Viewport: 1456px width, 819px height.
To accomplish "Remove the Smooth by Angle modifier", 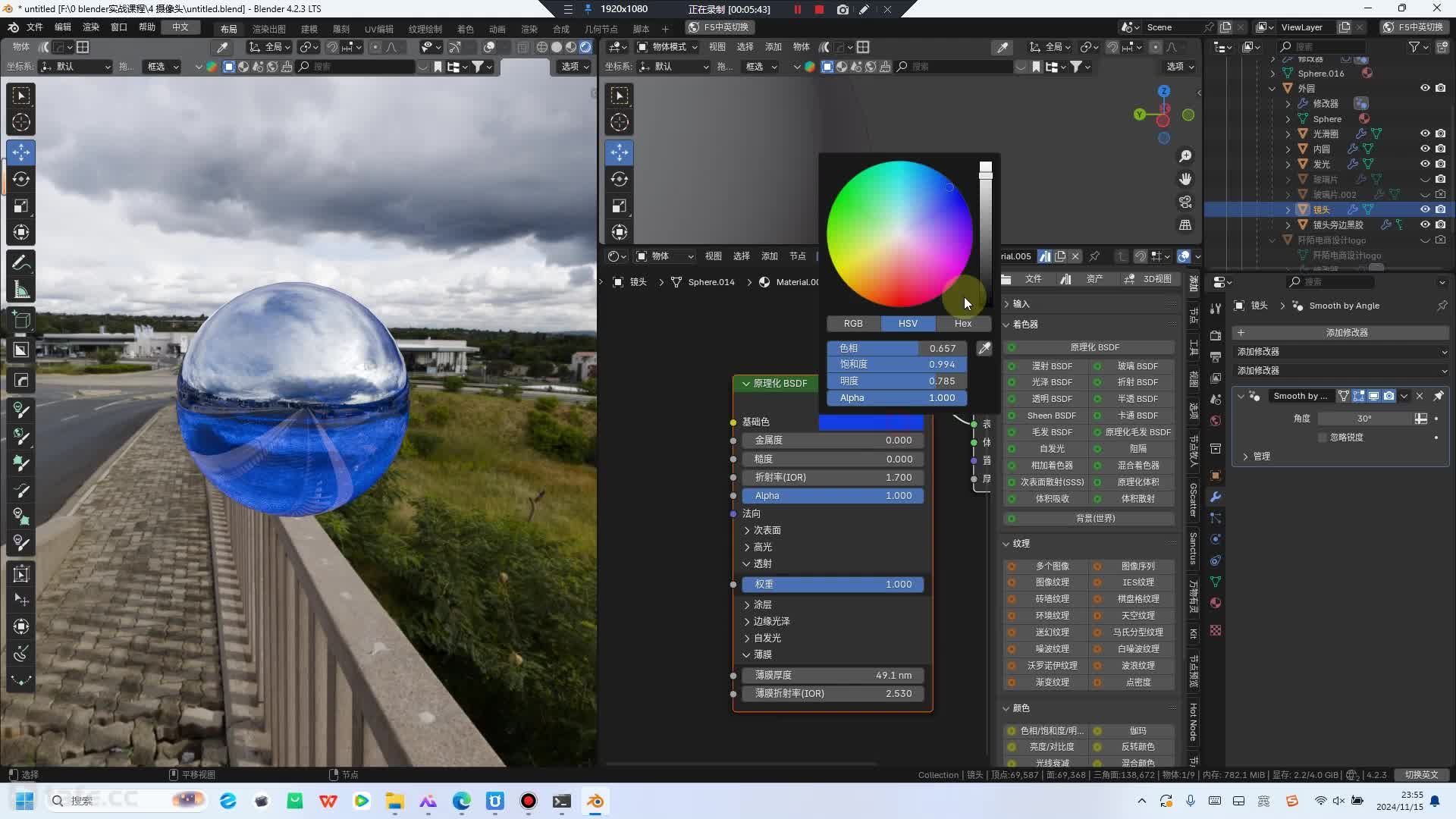I will [x=1420, y=396].
